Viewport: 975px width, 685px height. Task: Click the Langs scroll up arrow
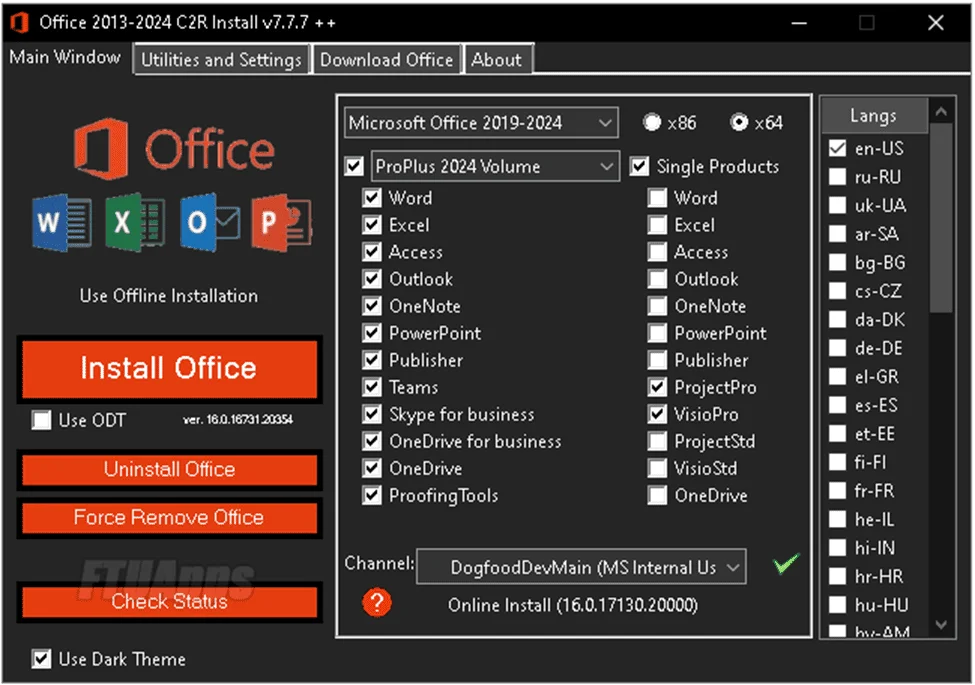pyautogui.click(x=941, y=112)
